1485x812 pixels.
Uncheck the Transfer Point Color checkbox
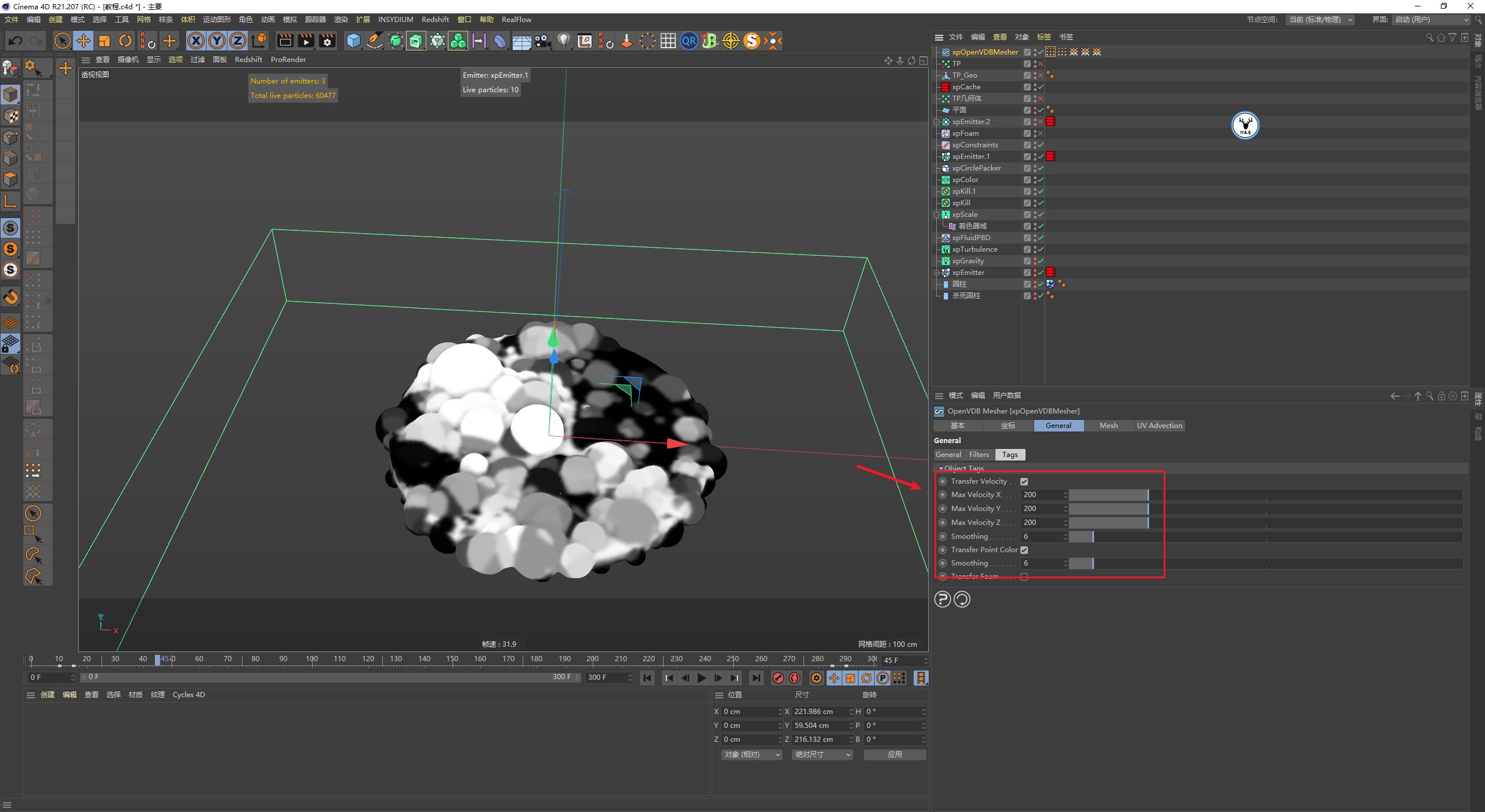pyautogui.click(x=1024, y=549)
